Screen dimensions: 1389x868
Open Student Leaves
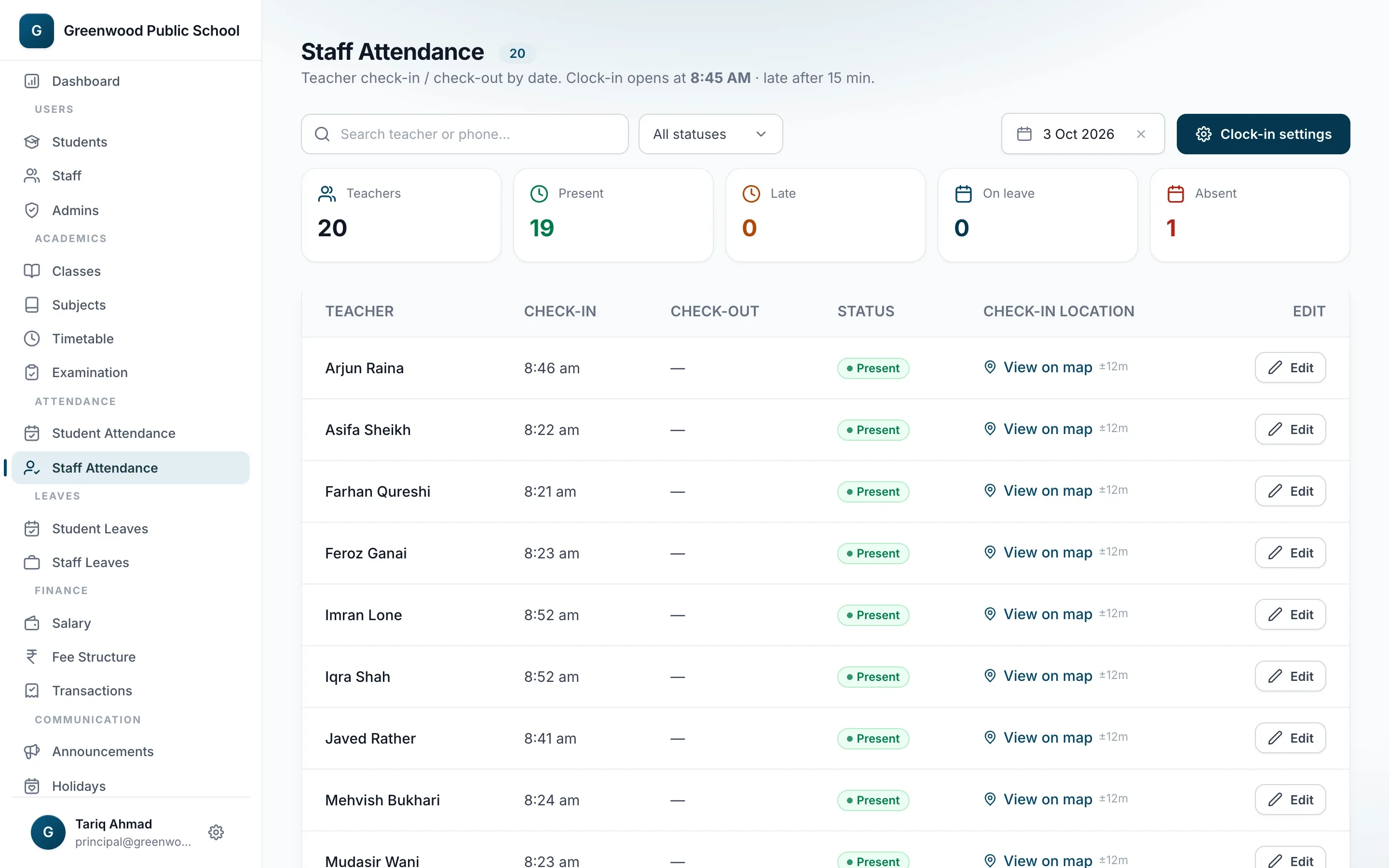click(x=130, y=529)
